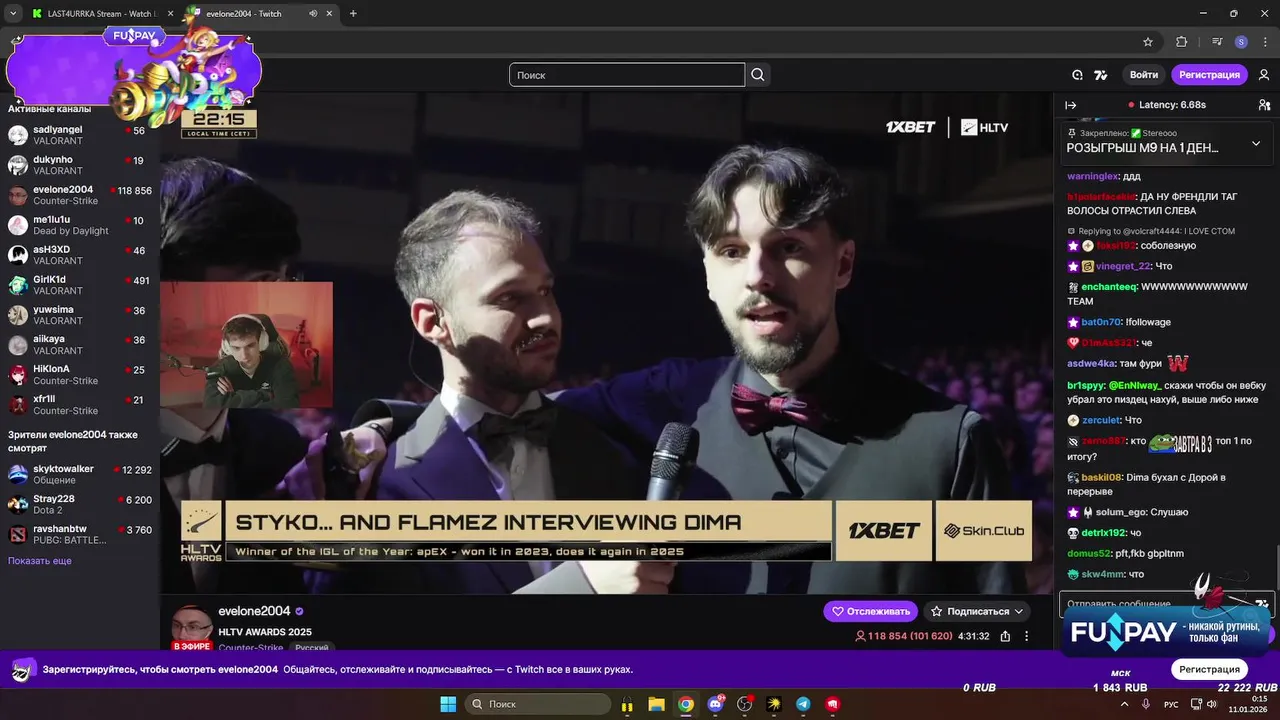Open the user profile icon in Twitch header
Image resolution: width=1280 pixels, height=720 pixels.
click(x=1264, y=75)
